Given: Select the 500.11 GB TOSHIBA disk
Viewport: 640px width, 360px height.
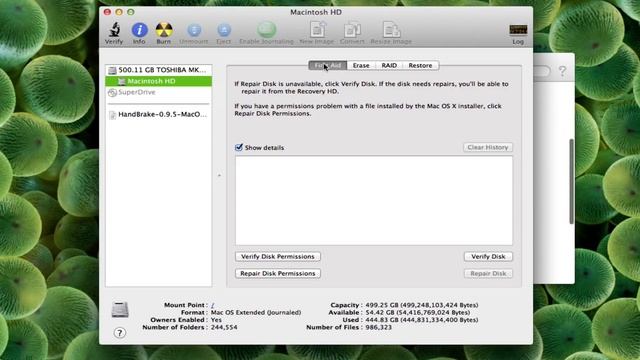Looking at the screenshot, I should 158,70.
